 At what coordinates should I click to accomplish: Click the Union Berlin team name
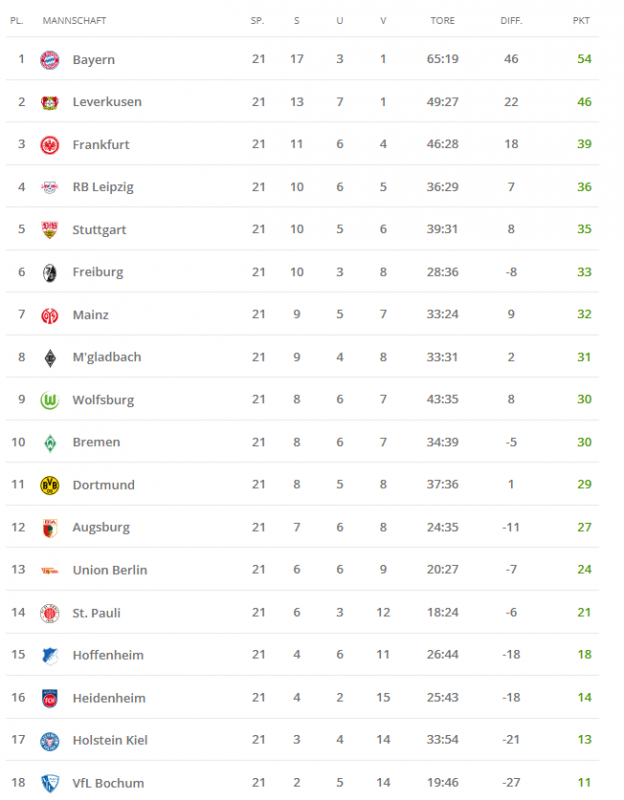[109, 570]
